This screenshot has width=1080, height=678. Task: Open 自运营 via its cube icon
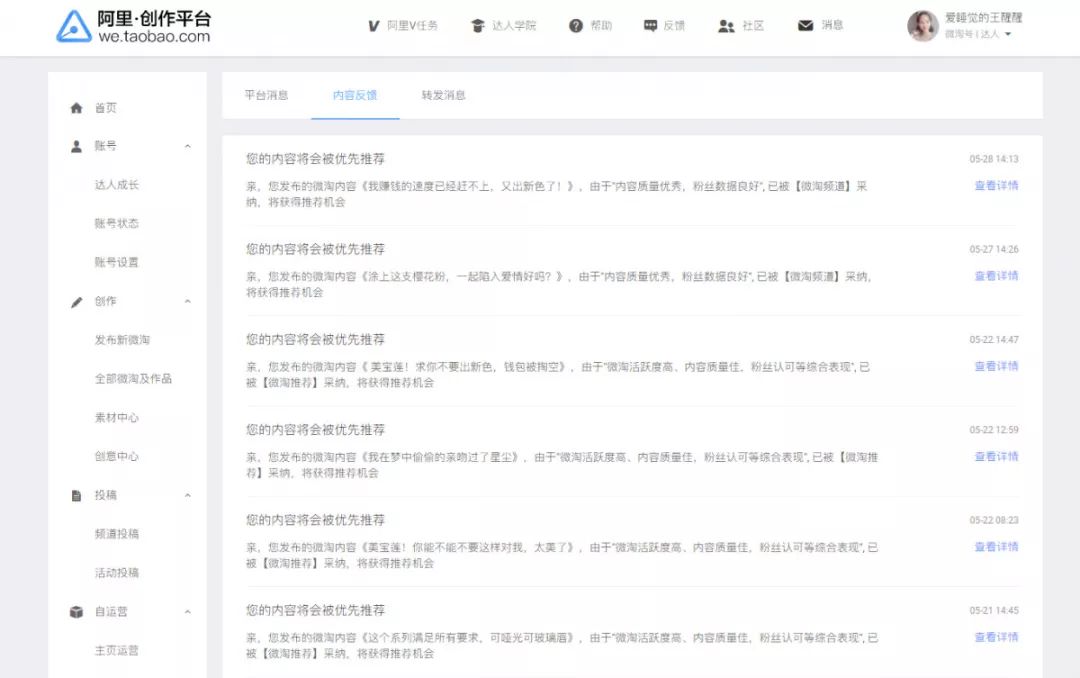click(x=76, y=611)
